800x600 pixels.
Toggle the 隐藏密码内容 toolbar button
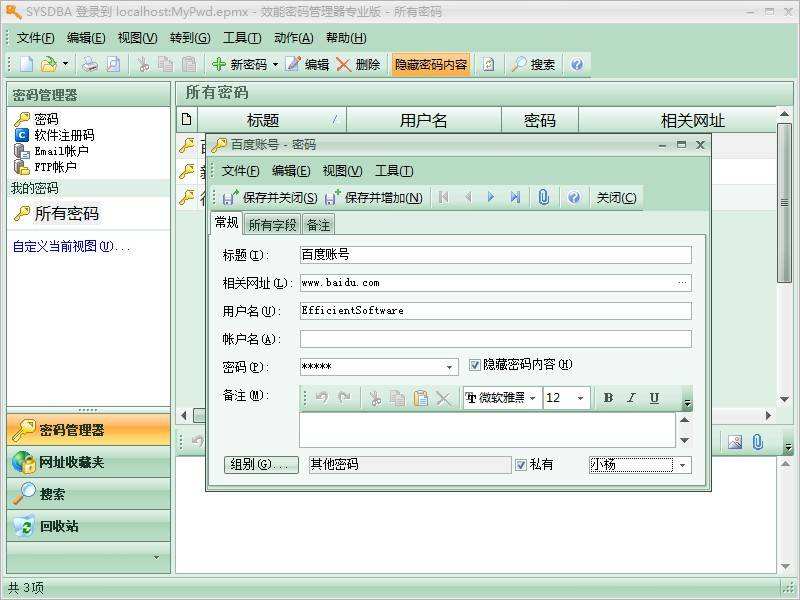tap(431, 65)
